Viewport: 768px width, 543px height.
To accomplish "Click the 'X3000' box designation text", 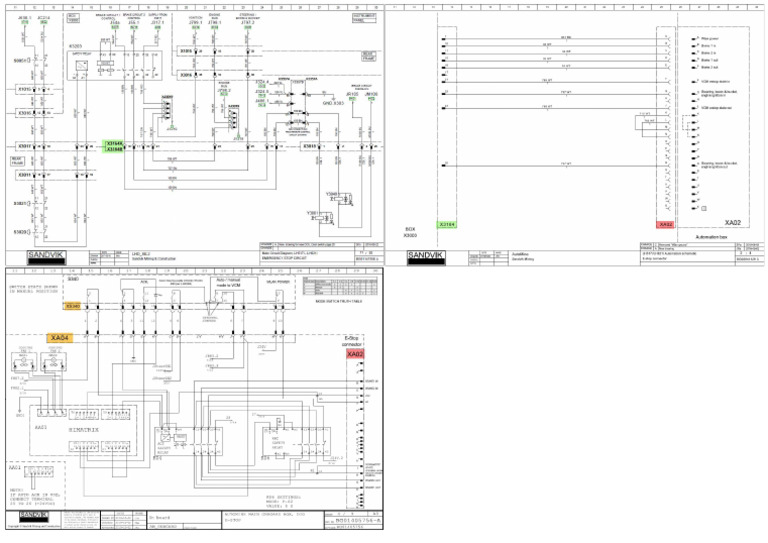I will (410, 236).
